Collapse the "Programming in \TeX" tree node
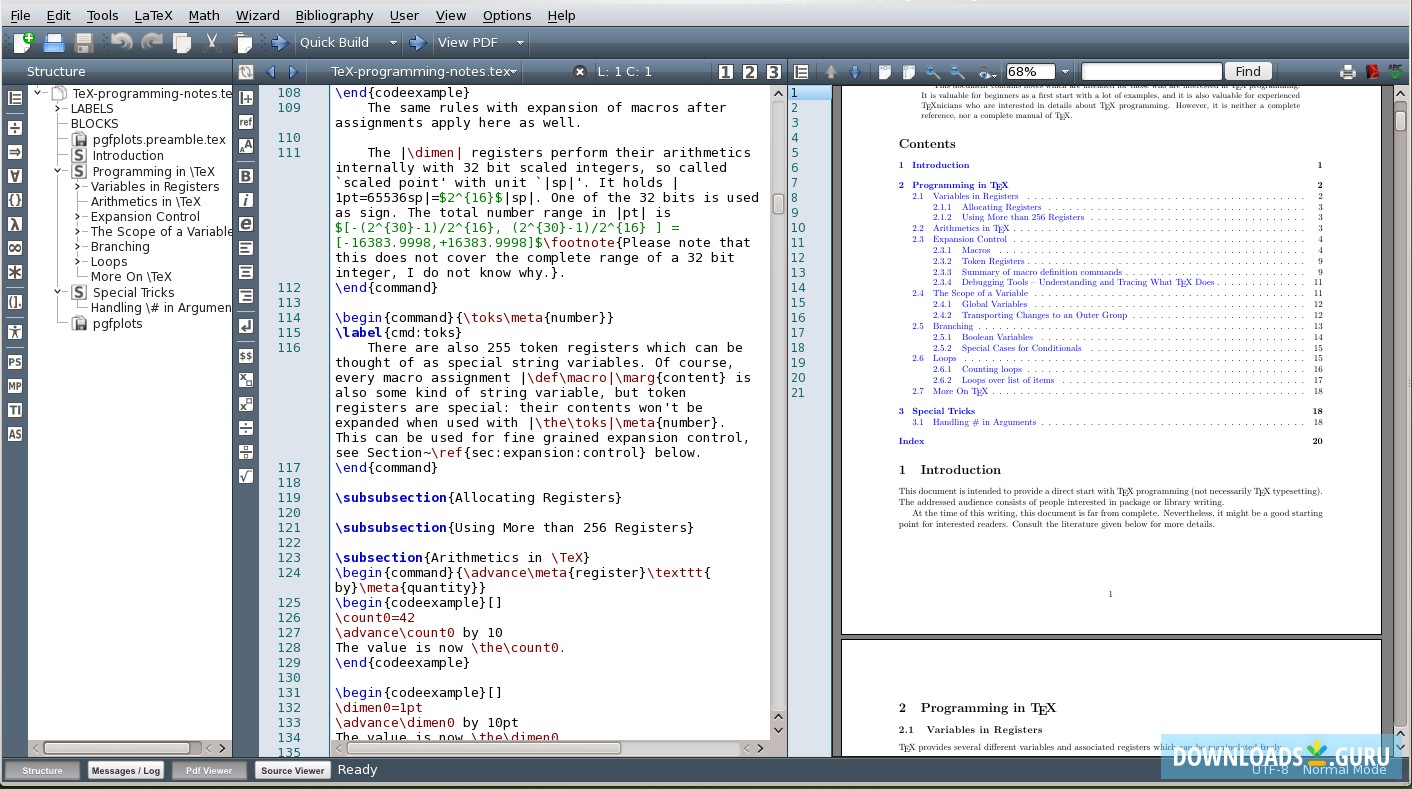The height and width of the screenshot is (789, 1412). click(x=59, y=171)
